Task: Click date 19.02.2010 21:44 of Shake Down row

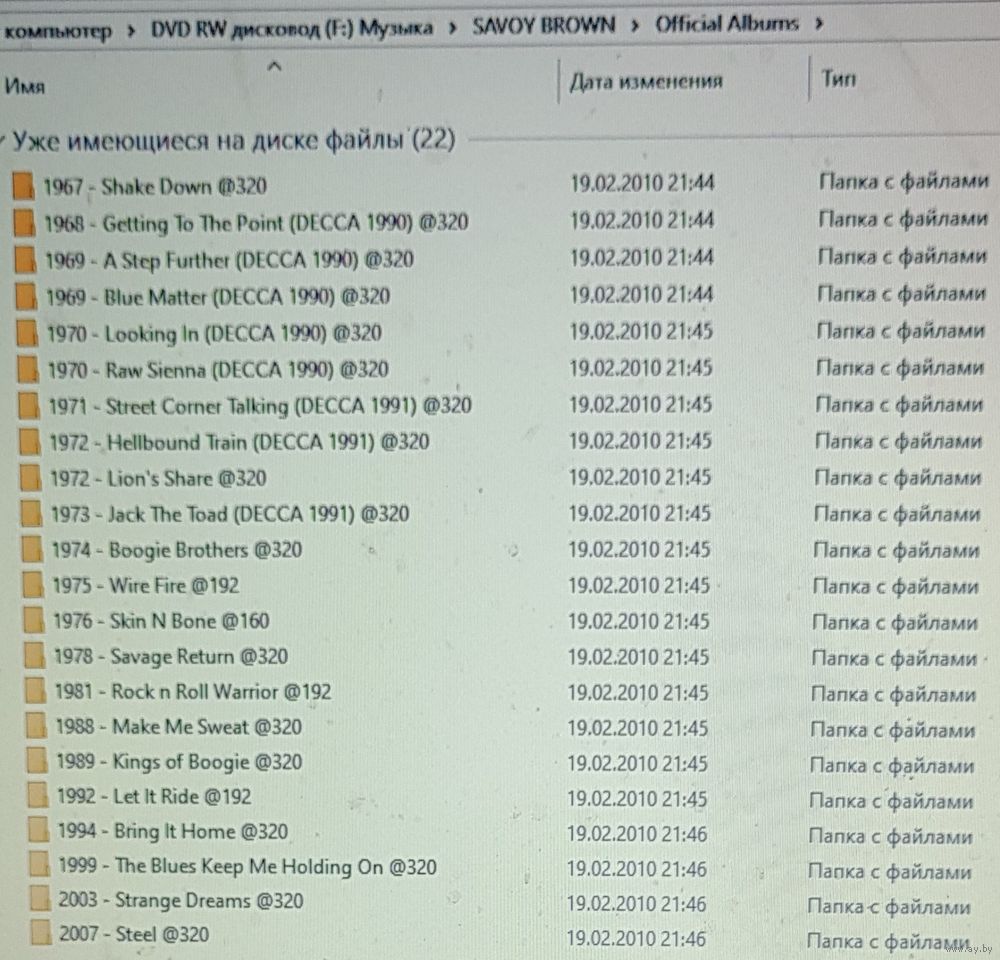Action: (642, 182)
